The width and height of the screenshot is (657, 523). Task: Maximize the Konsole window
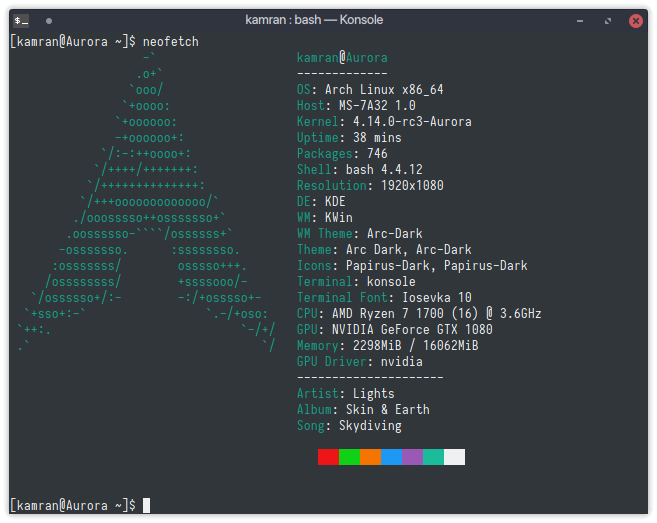(x=608, y=21)
